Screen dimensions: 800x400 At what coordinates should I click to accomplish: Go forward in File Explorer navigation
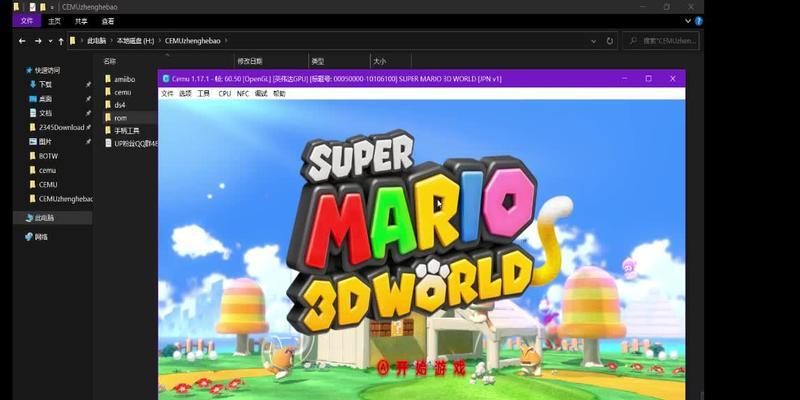tap(38, 41)
